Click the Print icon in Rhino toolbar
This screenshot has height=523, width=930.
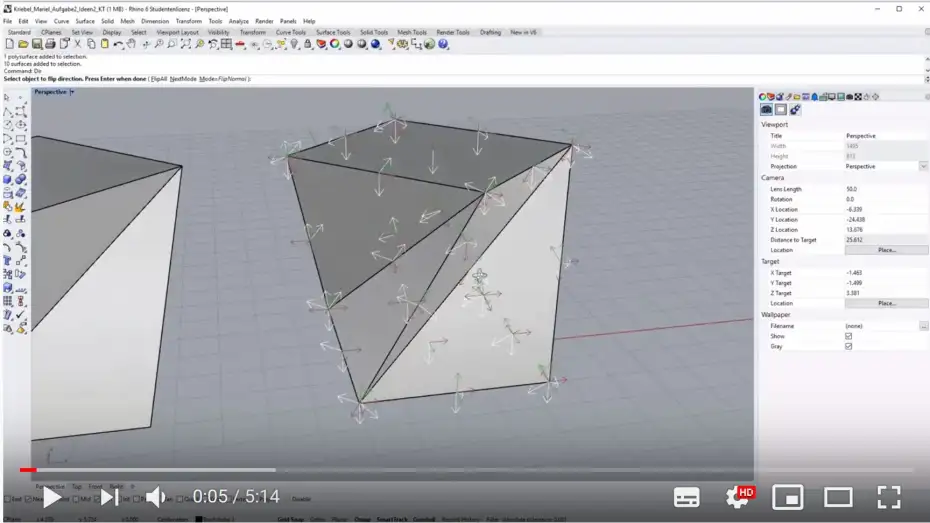(50, 44)
